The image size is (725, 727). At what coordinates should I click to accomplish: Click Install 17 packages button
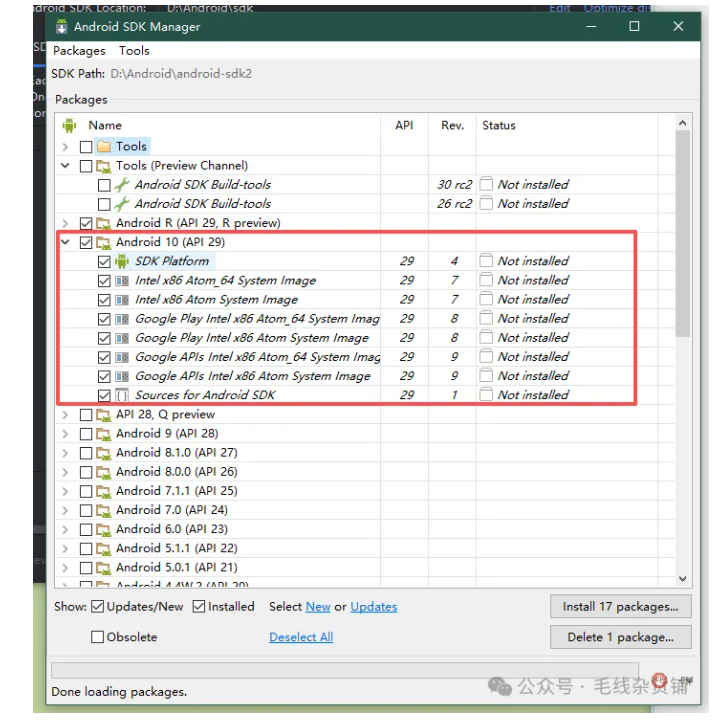[621, 606]
